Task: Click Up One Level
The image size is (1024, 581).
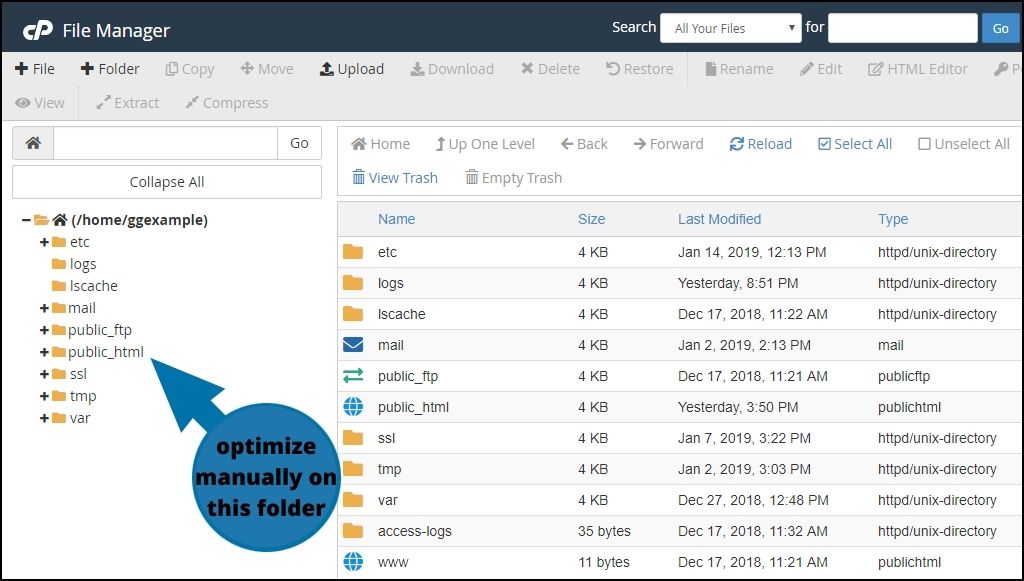Action: pyautogui.click(x=485, y=144)
